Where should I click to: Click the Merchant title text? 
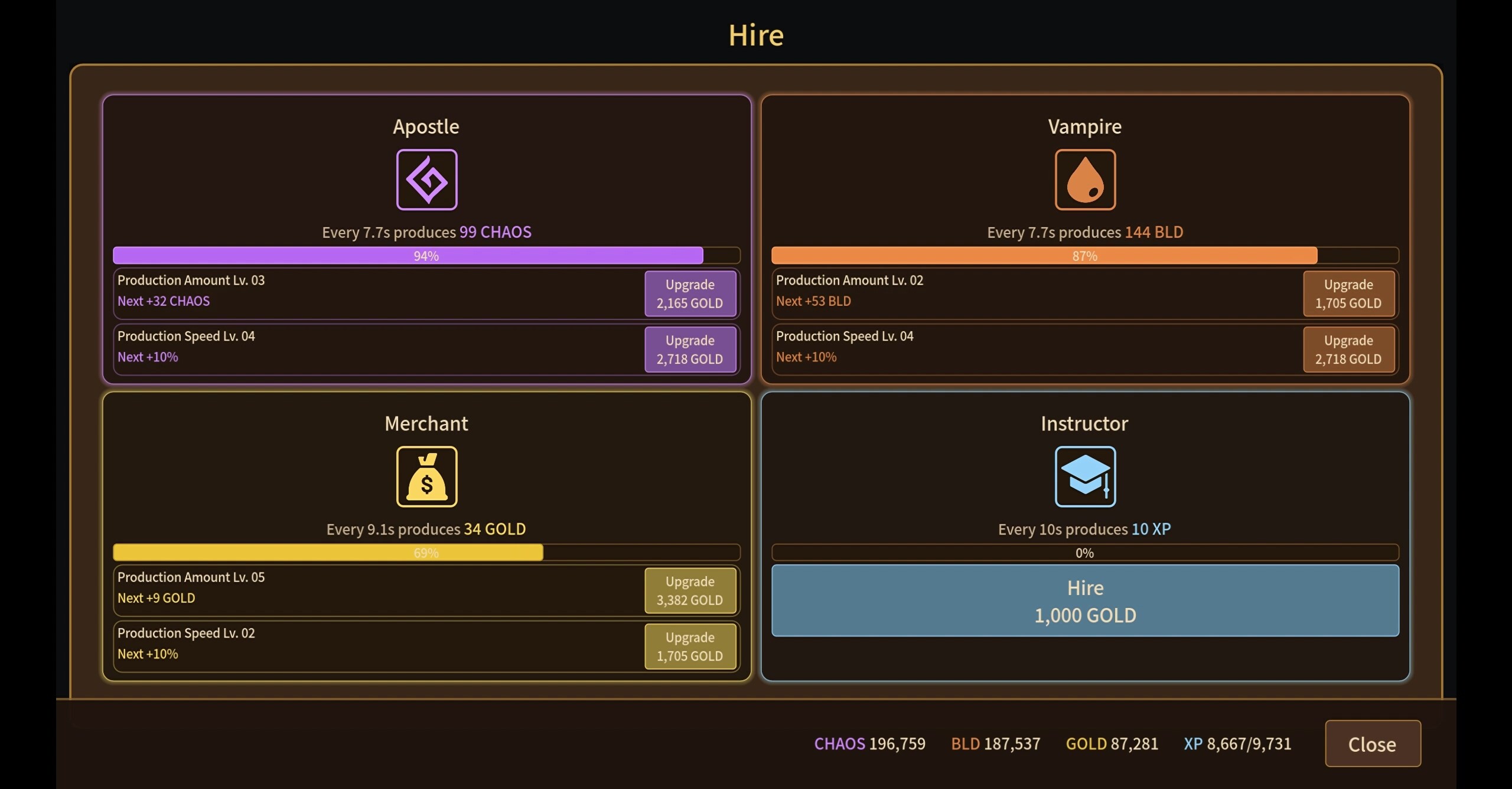pyautogui.click(x=426, y=424)
